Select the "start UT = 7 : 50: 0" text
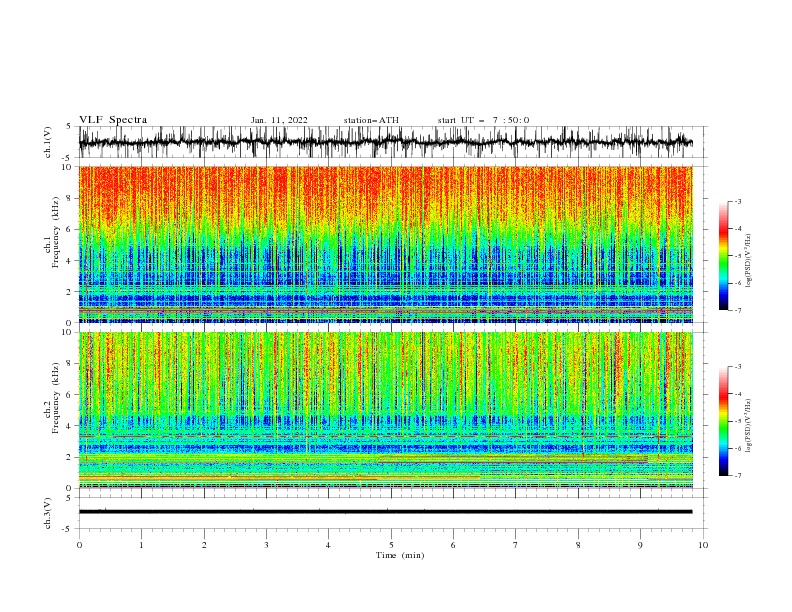This screenshot has height=612, width=792. pos(483,120)
